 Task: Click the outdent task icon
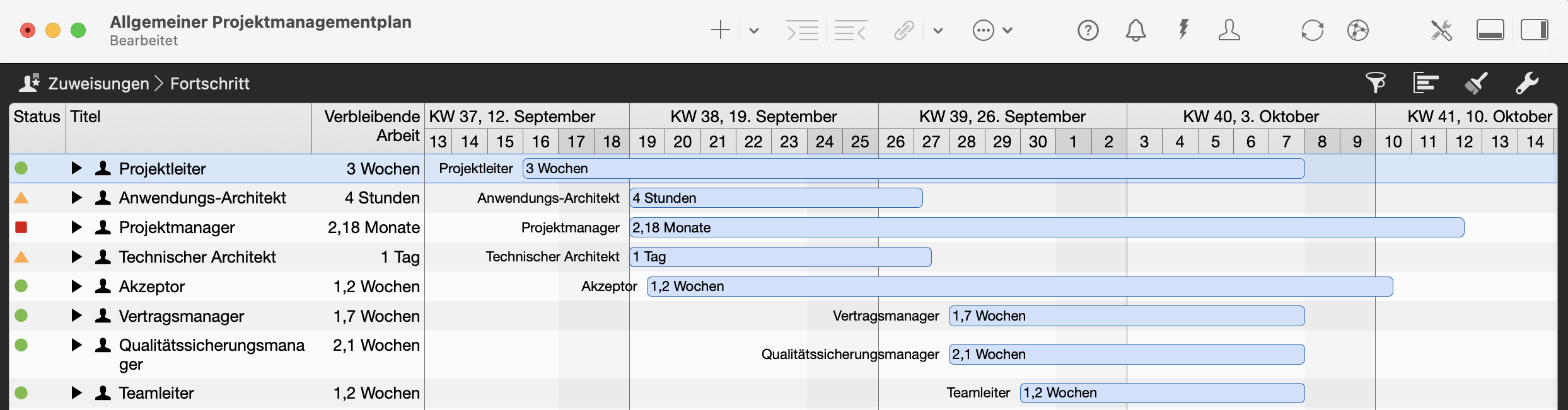[x=851, y=30]
